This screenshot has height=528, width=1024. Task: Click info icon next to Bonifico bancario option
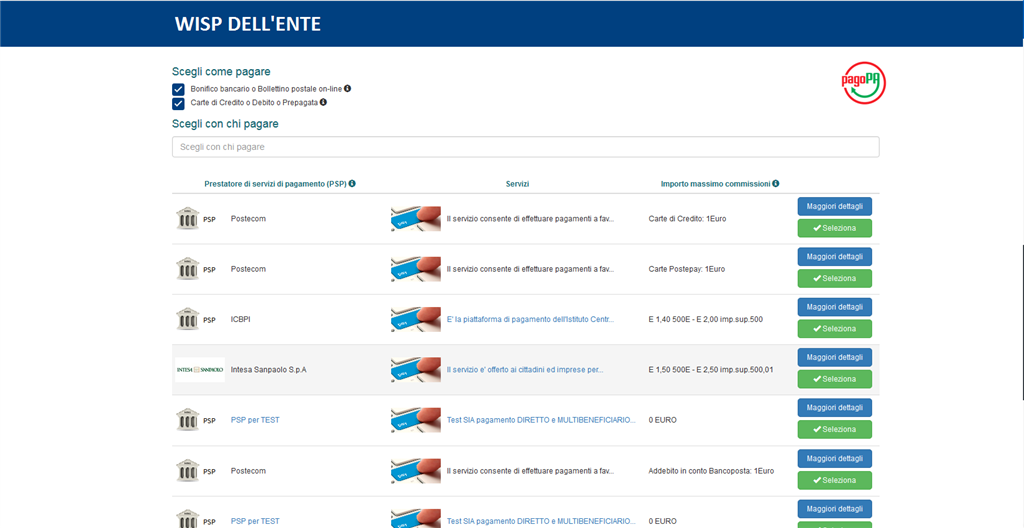348,89
